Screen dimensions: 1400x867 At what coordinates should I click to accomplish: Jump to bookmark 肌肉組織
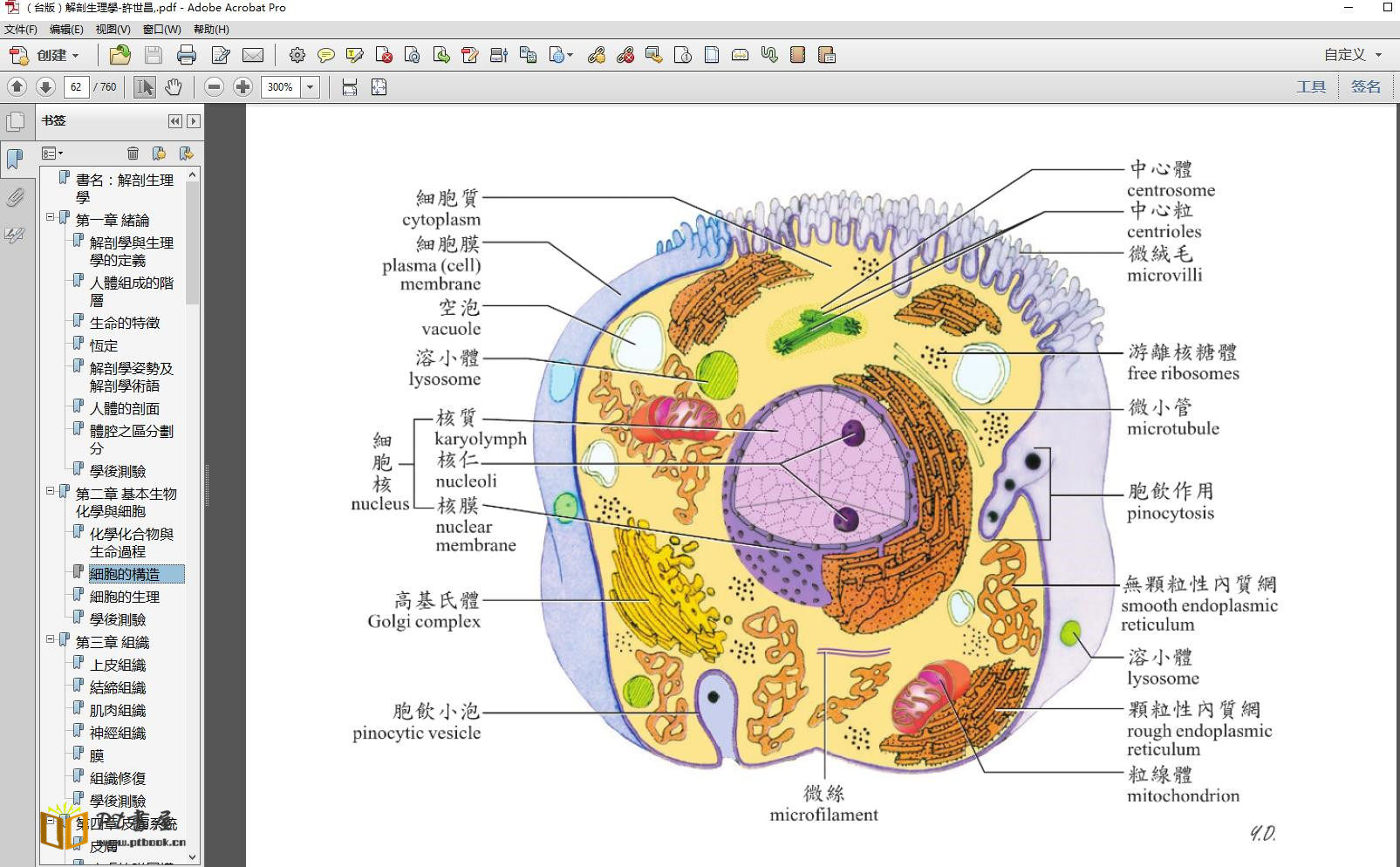118,710
